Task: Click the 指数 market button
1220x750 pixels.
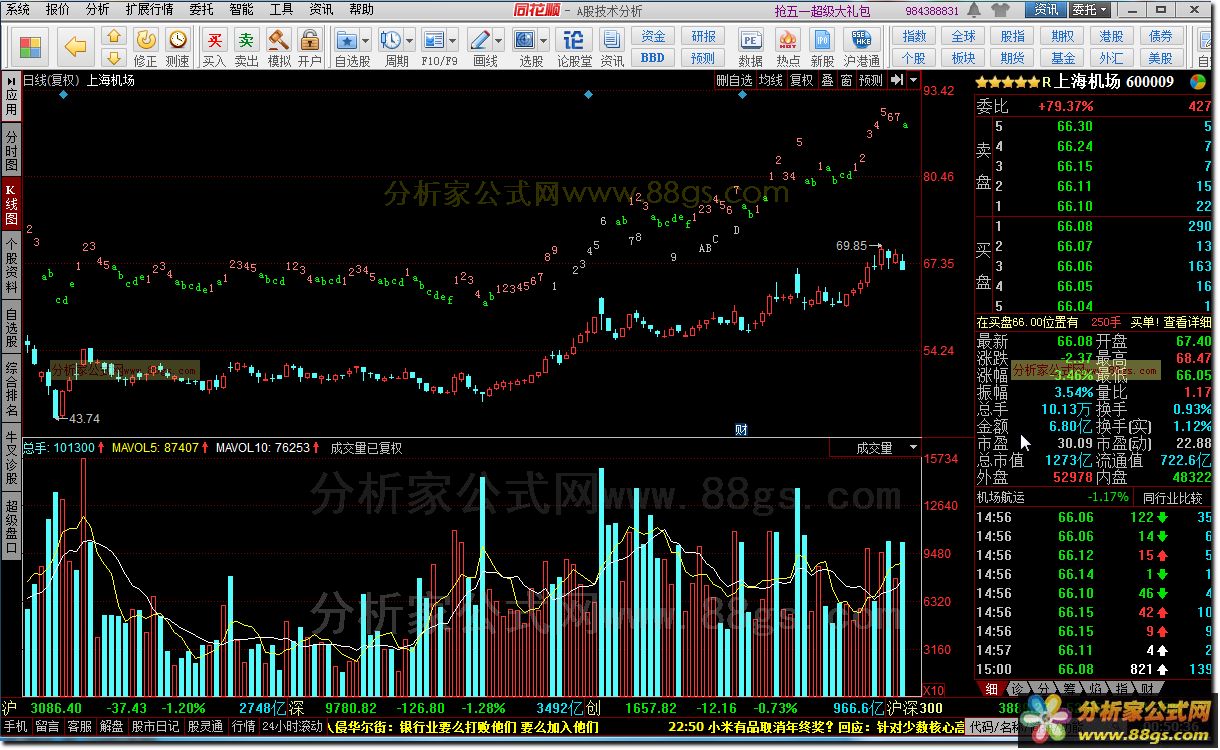Action: pyautogui.click(x=914, y=37)
